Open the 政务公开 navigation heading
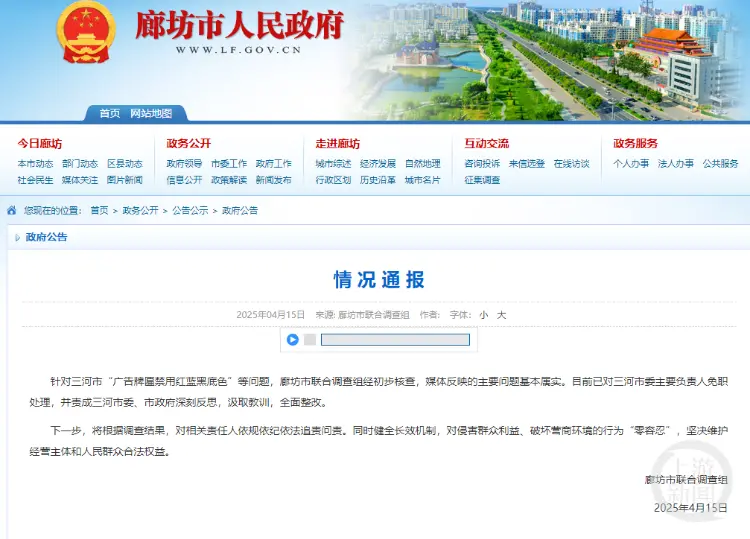750x539 pixels. (x=188, y=144)
